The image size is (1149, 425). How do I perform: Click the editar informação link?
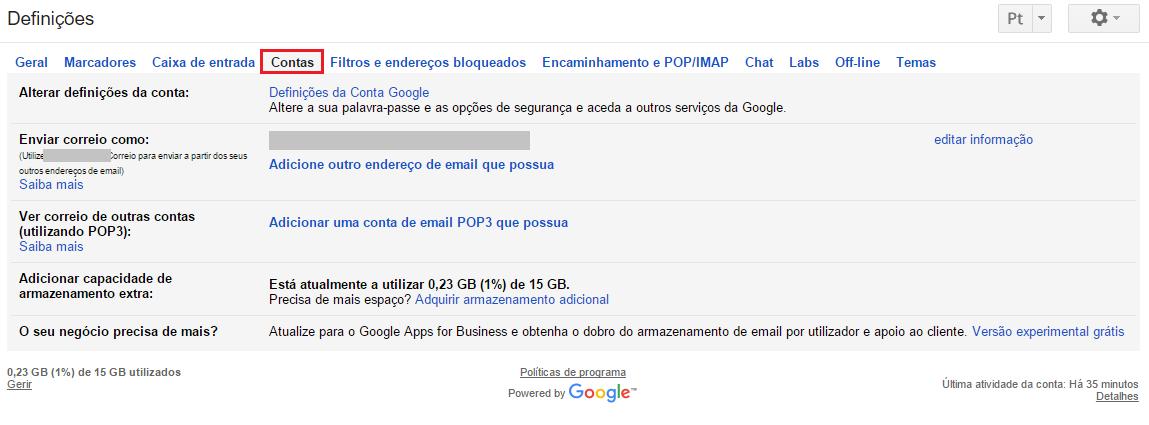click(983, 140)
